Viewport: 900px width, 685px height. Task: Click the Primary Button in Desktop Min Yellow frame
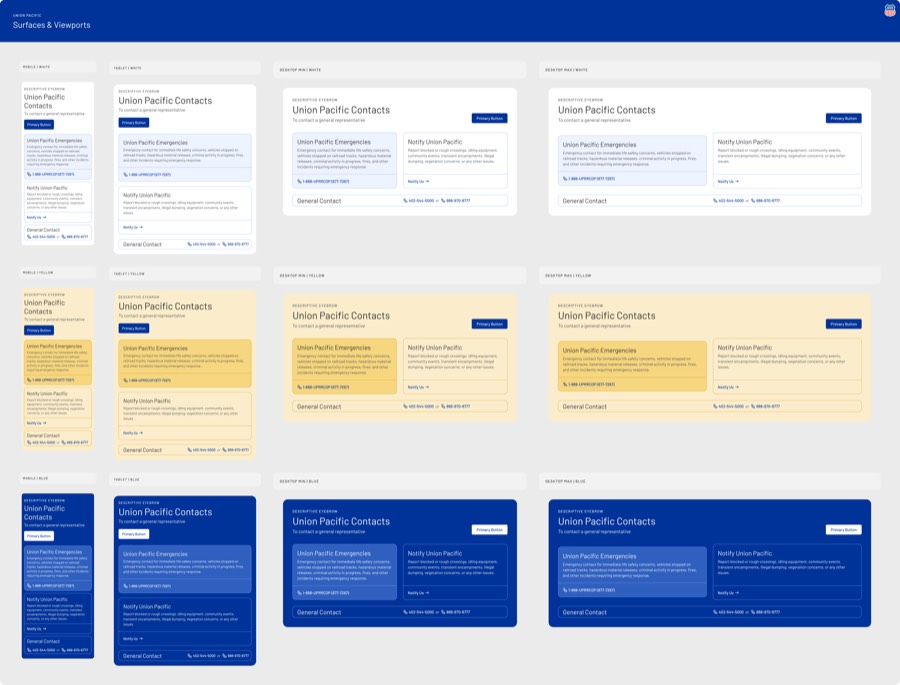(x=490, y=324)
